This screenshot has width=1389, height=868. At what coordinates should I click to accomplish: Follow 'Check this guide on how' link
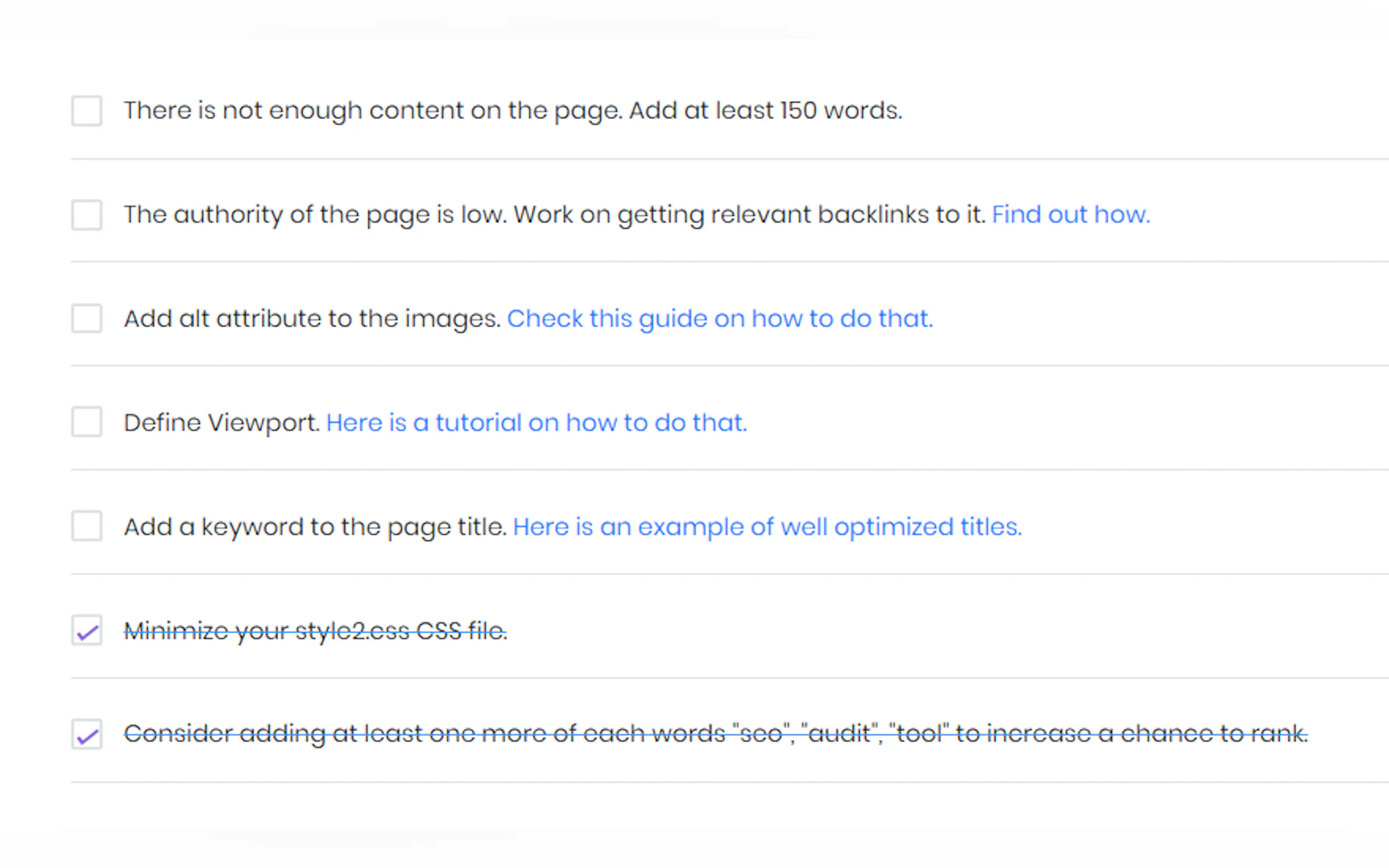coord(720,319)
